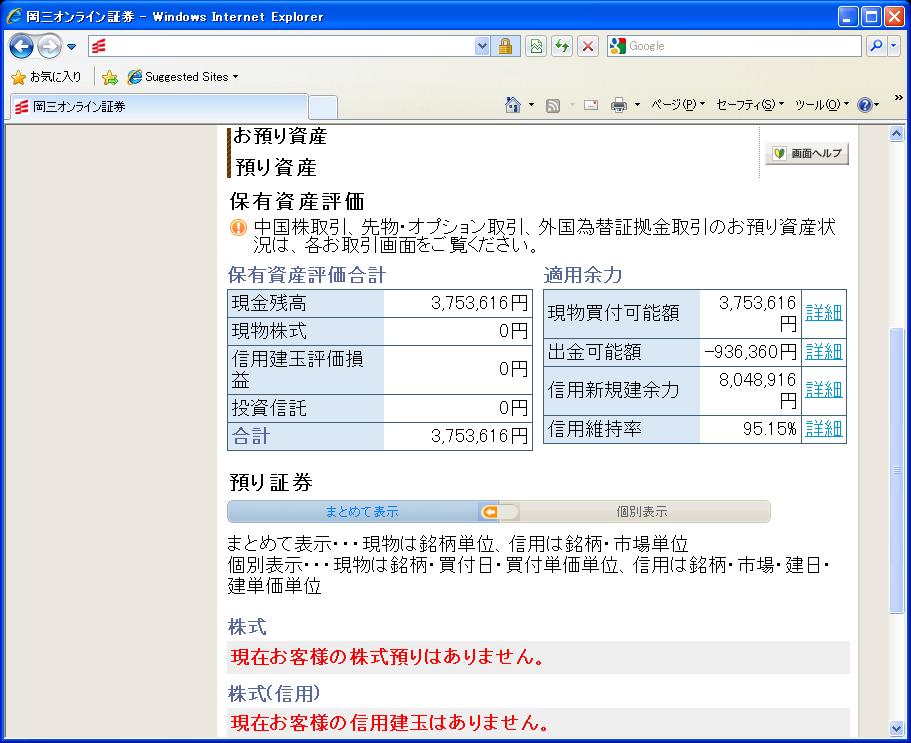This screenshot has width=911, height=743.
Task: Click 詳細 link next to 出金可能額
Action: click(x=823, y=352)
